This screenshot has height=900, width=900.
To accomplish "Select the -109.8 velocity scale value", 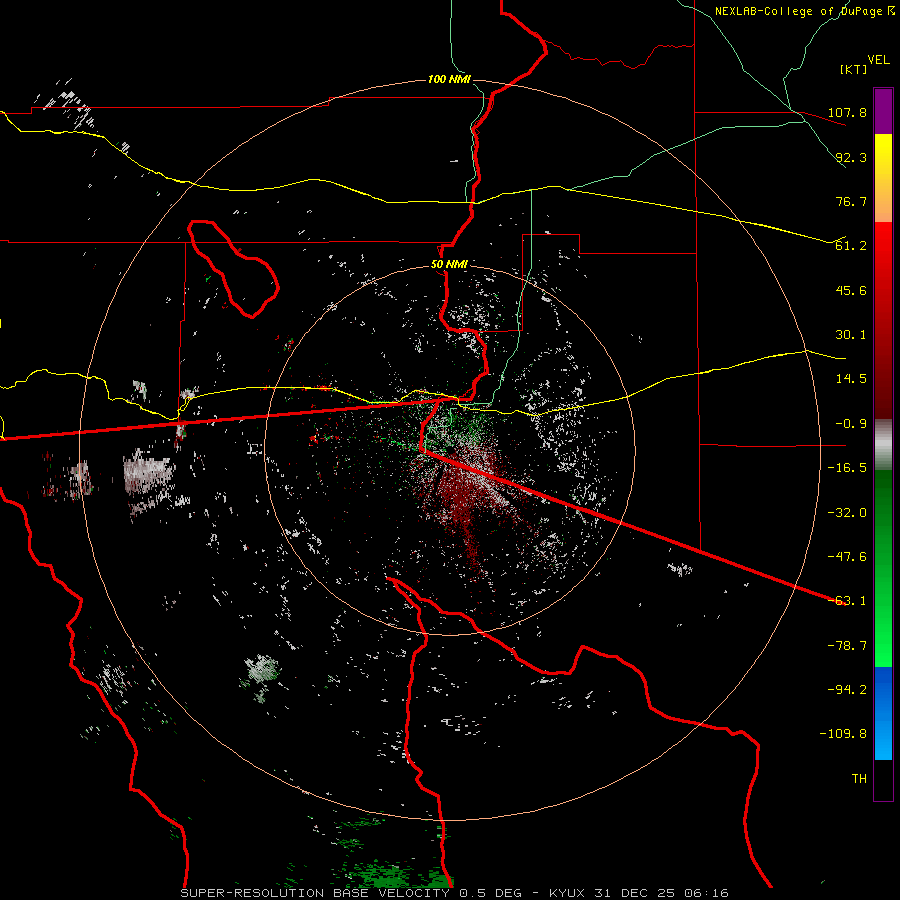I will click(x=845, y=734).
